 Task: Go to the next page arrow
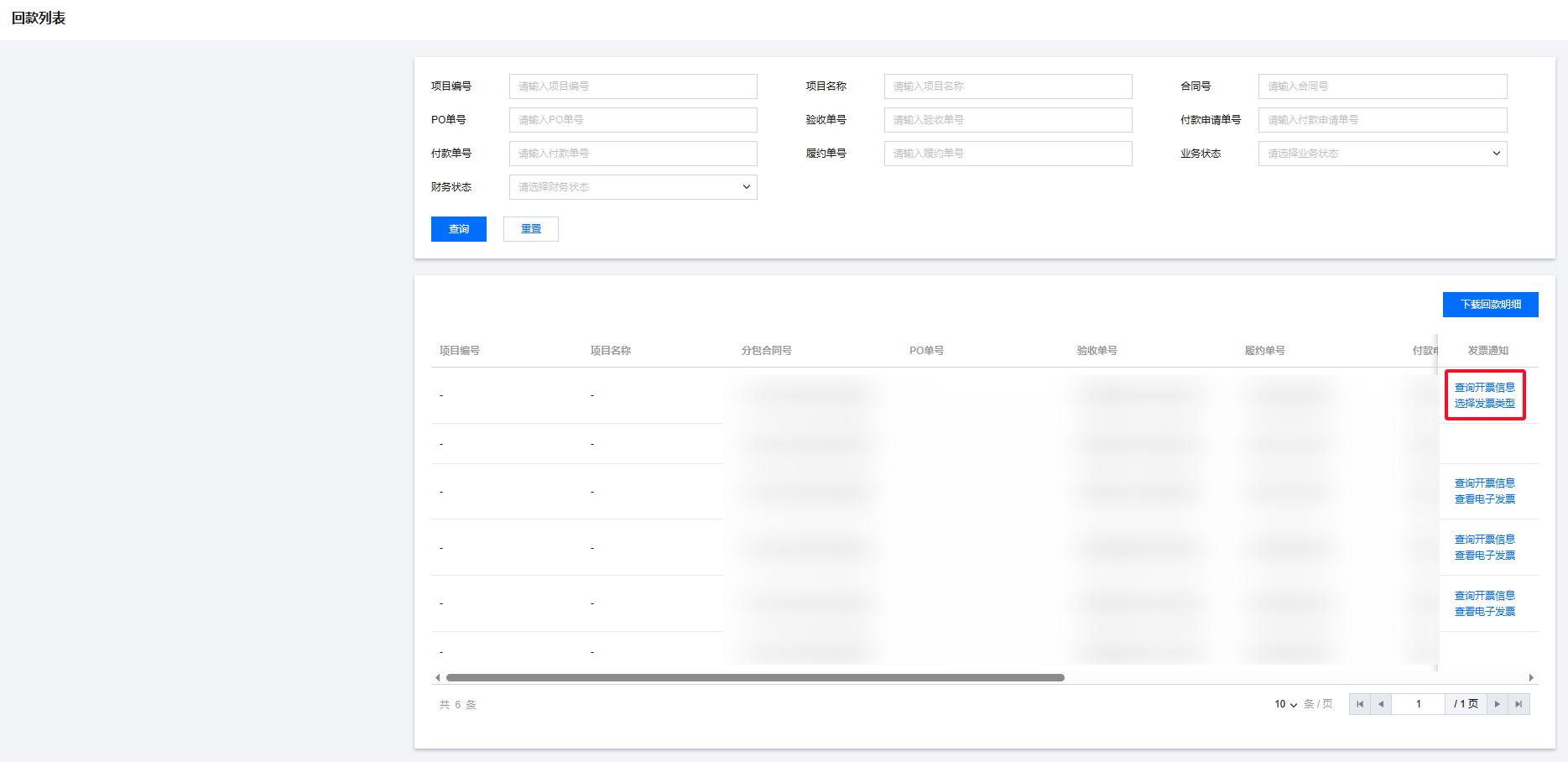coord(1497,704)
